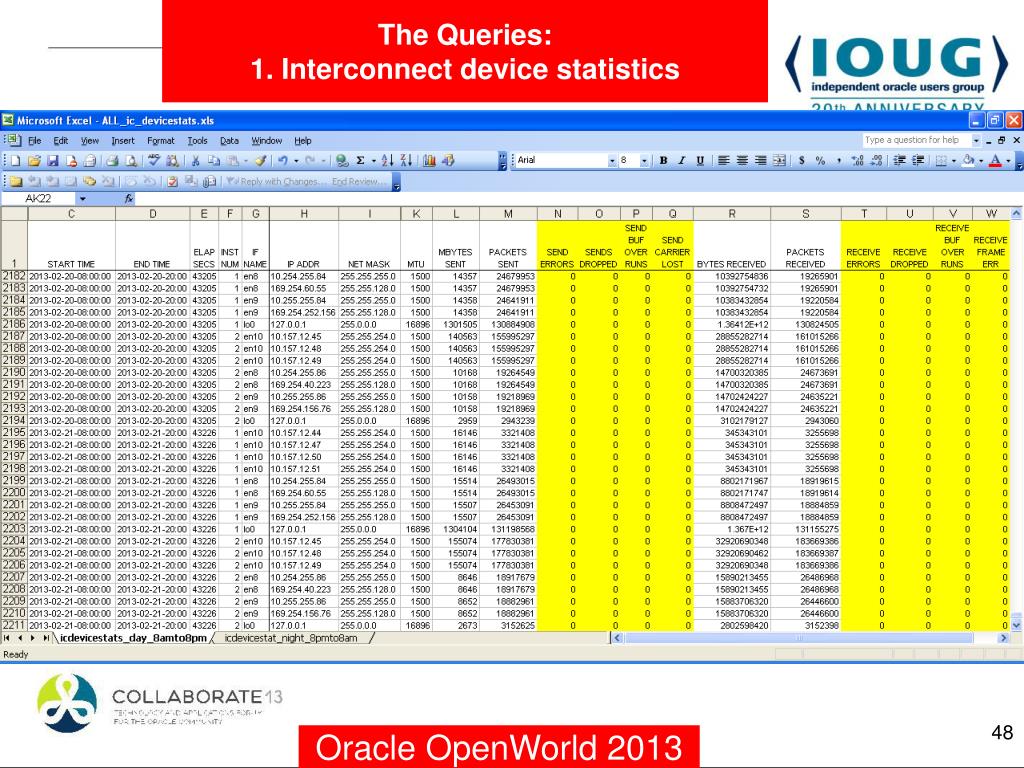Center the cell text
Image resolution: width=1024 pixels, height=768 pixels.
[742, 161]
